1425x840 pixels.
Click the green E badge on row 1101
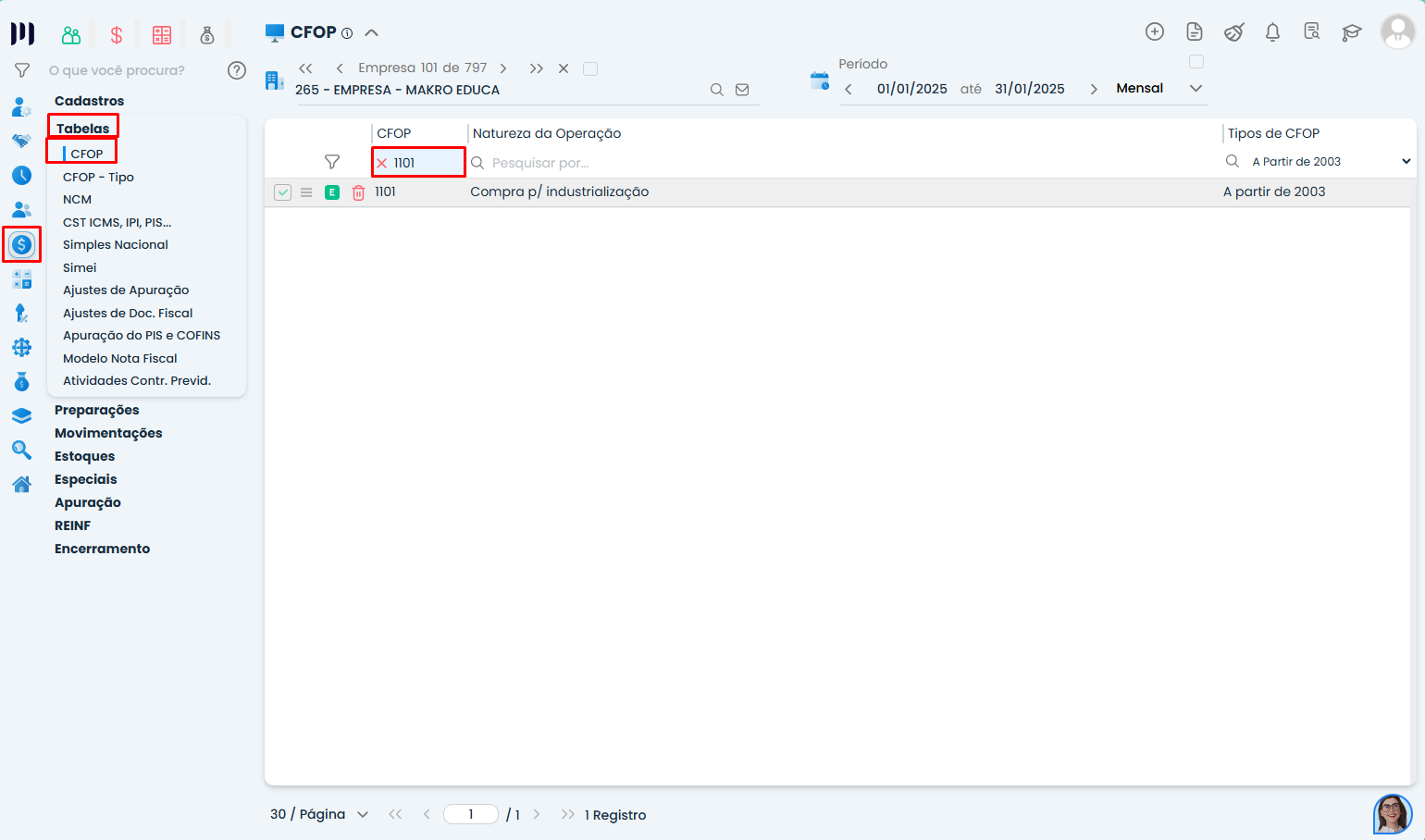click(332, 192)
